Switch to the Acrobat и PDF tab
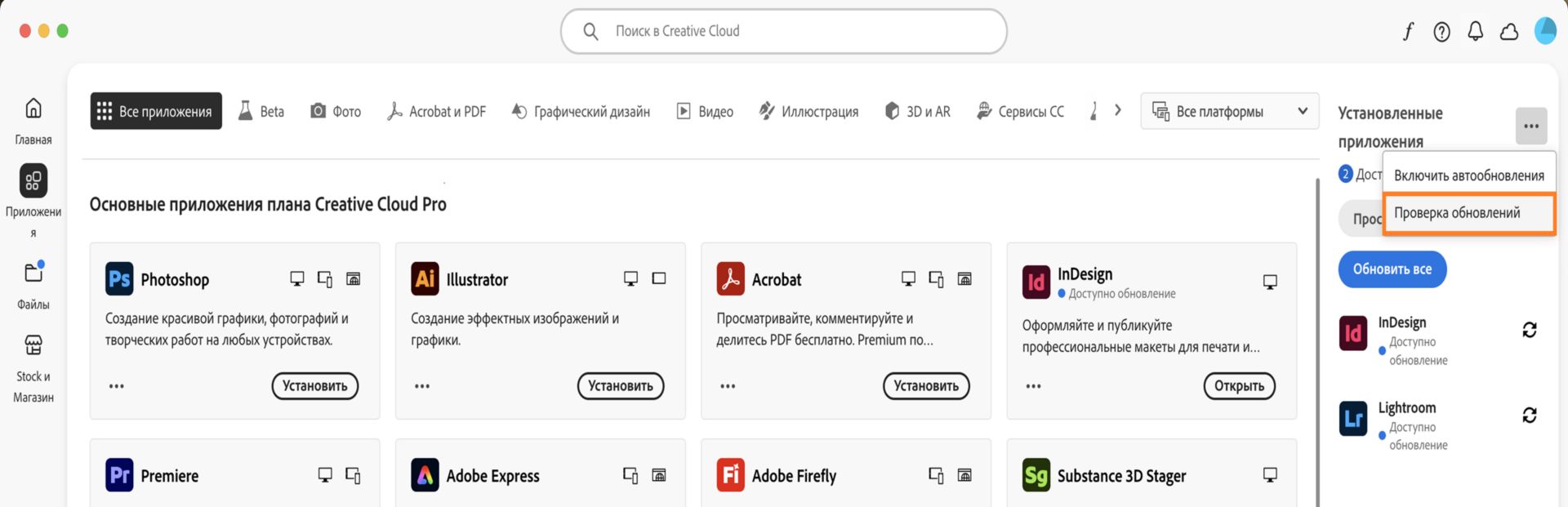The height and width of the screenshot is (507, 1568). (436, 111)
